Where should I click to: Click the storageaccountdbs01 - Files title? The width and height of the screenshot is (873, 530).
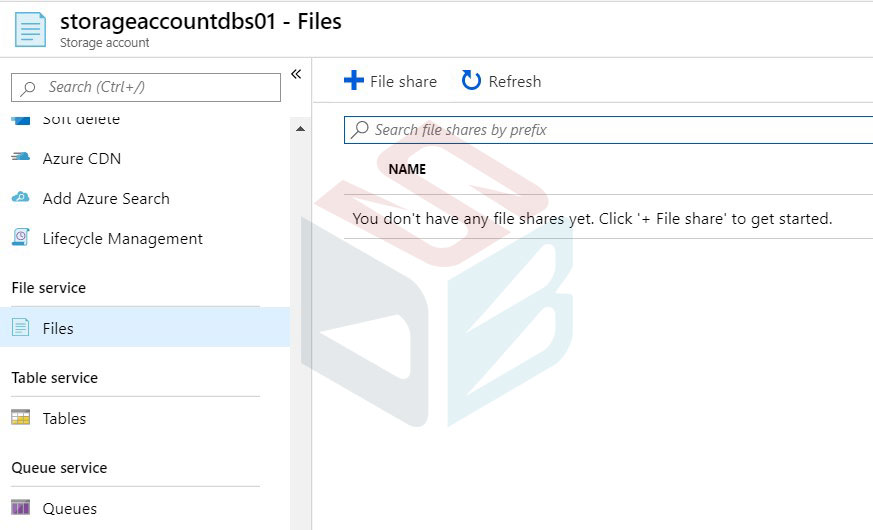(x=201, y=22)
